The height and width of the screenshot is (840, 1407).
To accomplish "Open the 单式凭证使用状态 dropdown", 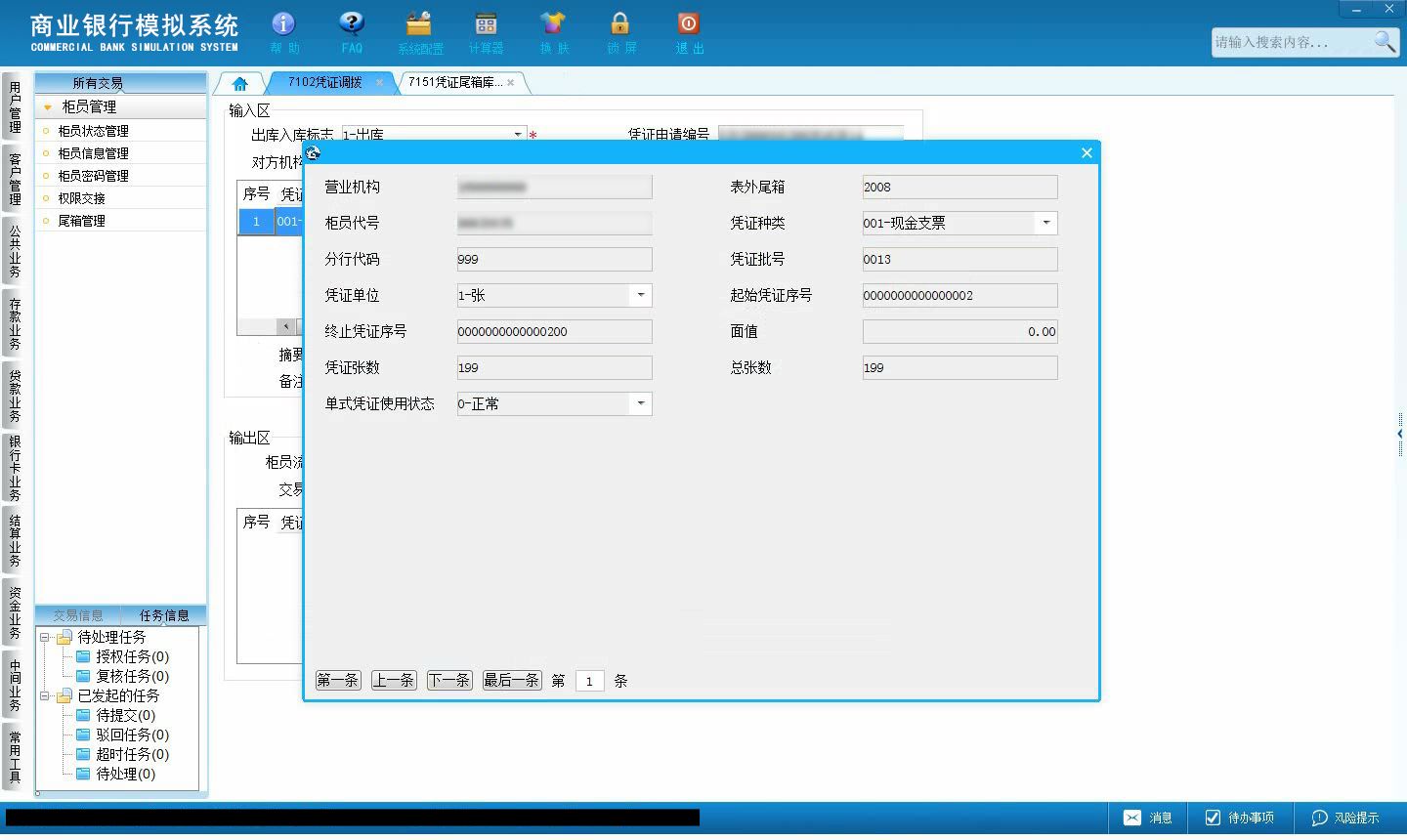I will click(x=641, y=403).
